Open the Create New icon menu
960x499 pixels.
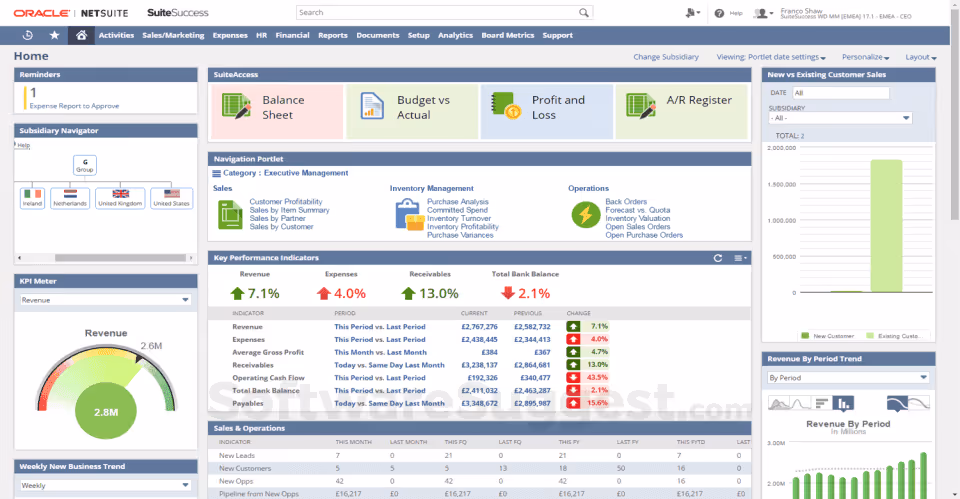coord(692,13)
